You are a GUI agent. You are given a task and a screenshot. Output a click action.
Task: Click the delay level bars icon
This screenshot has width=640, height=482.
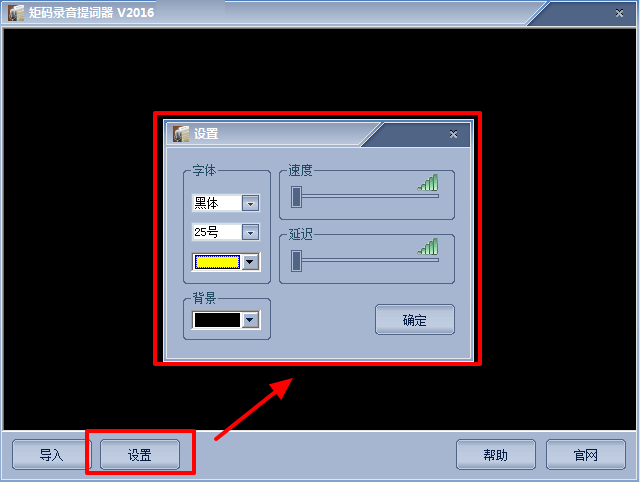(428, 247)
